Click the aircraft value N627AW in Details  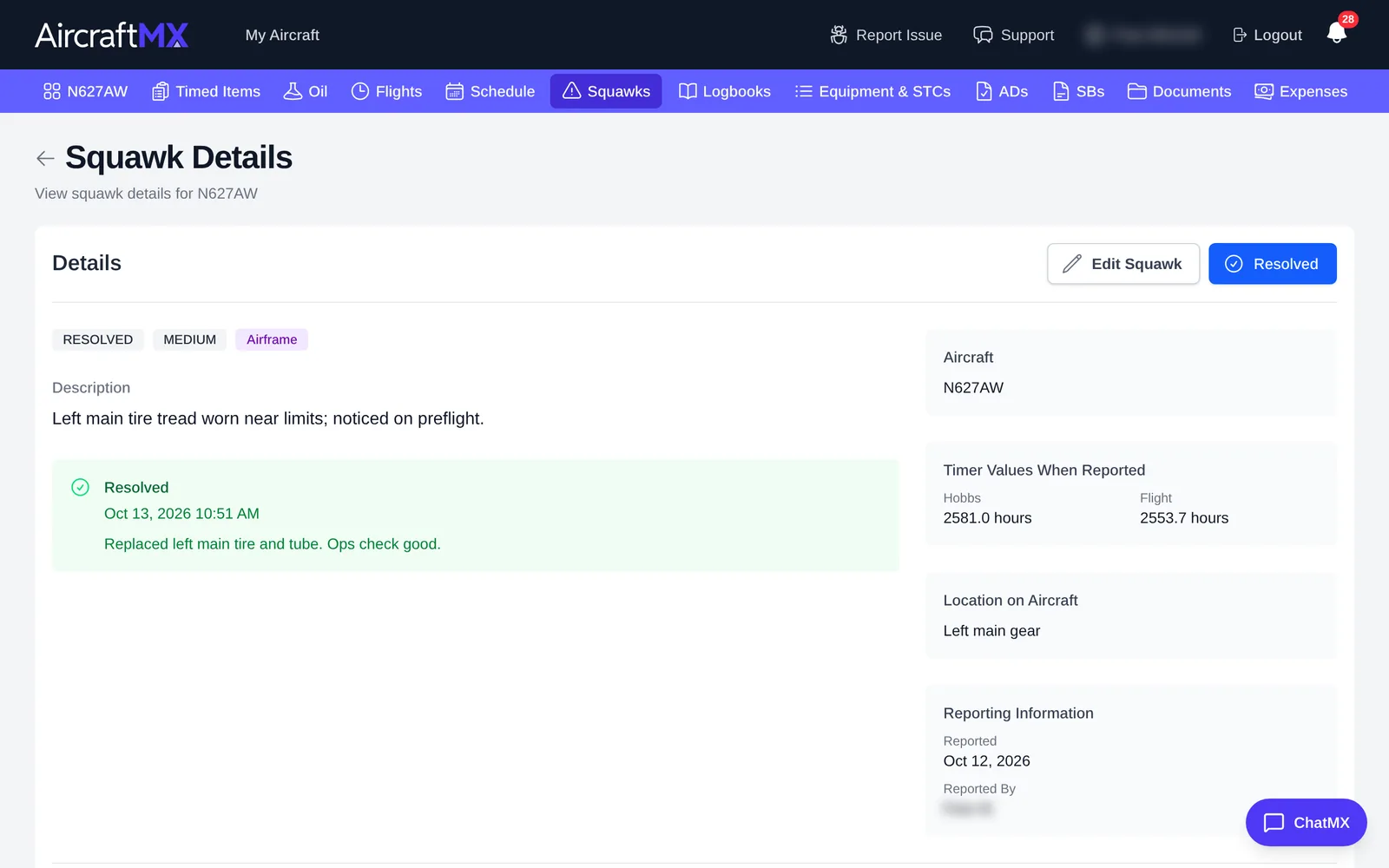[973, 388]
